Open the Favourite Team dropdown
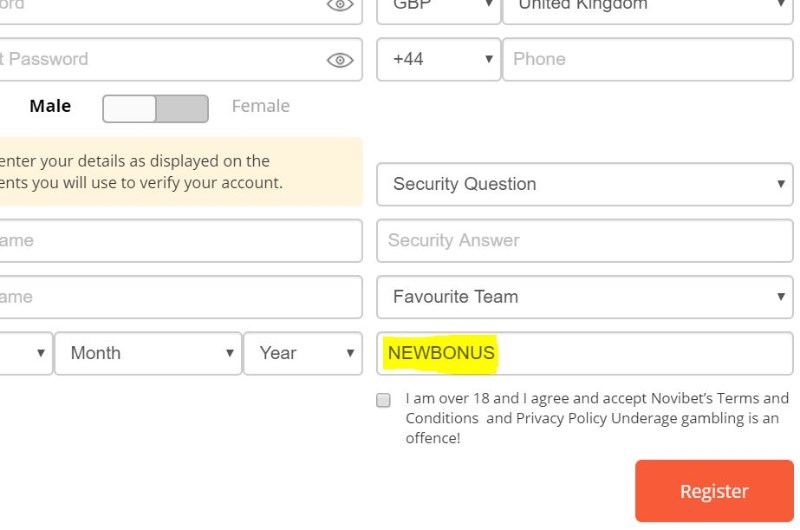800x530 pixels. (585, 297)
